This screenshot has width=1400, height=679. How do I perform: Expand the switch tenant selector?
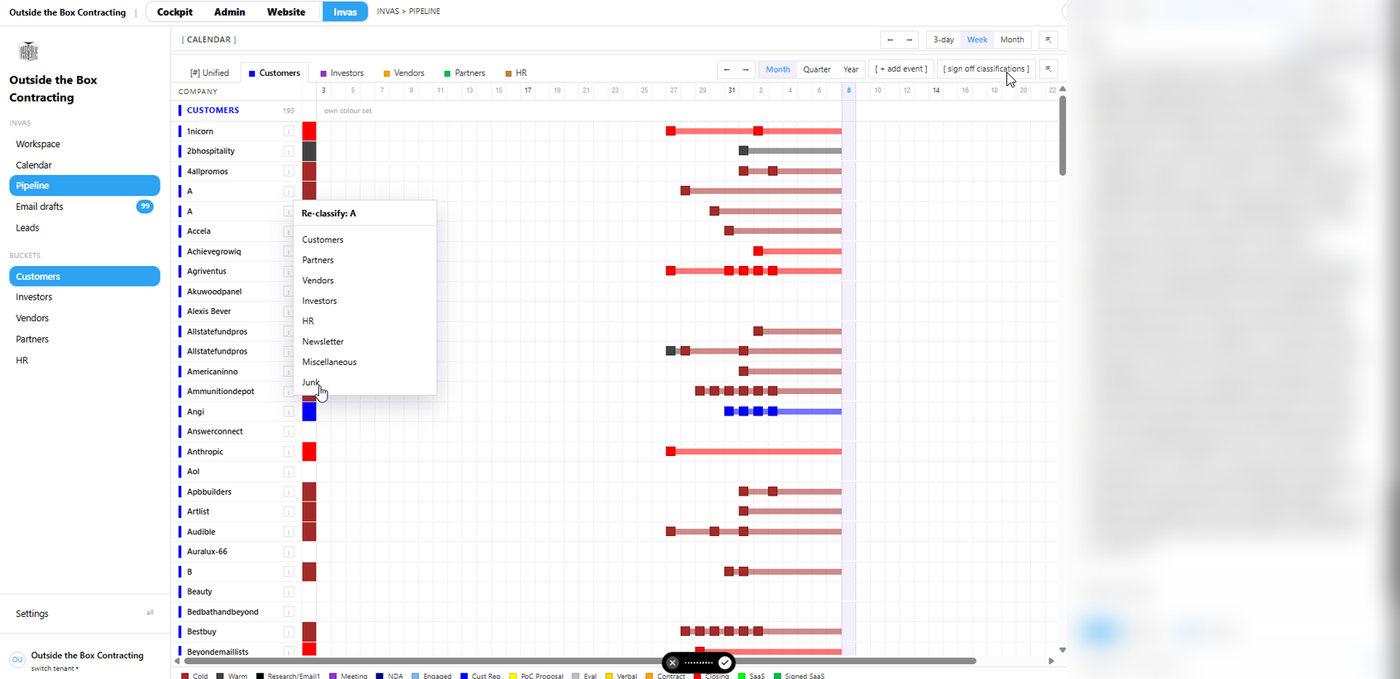(55, 668)
